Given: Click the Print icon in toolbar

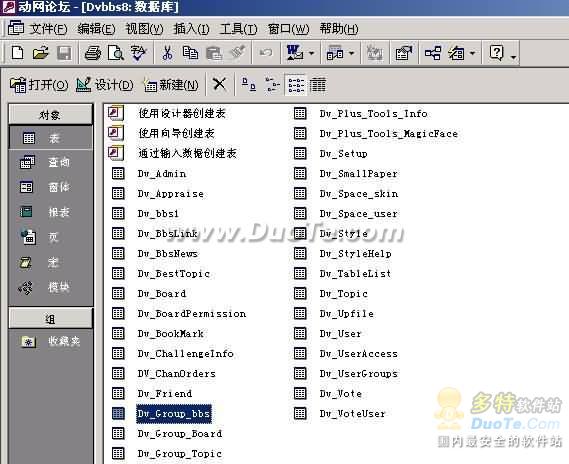Looking at the screenshot, I should tap(93, 53).
